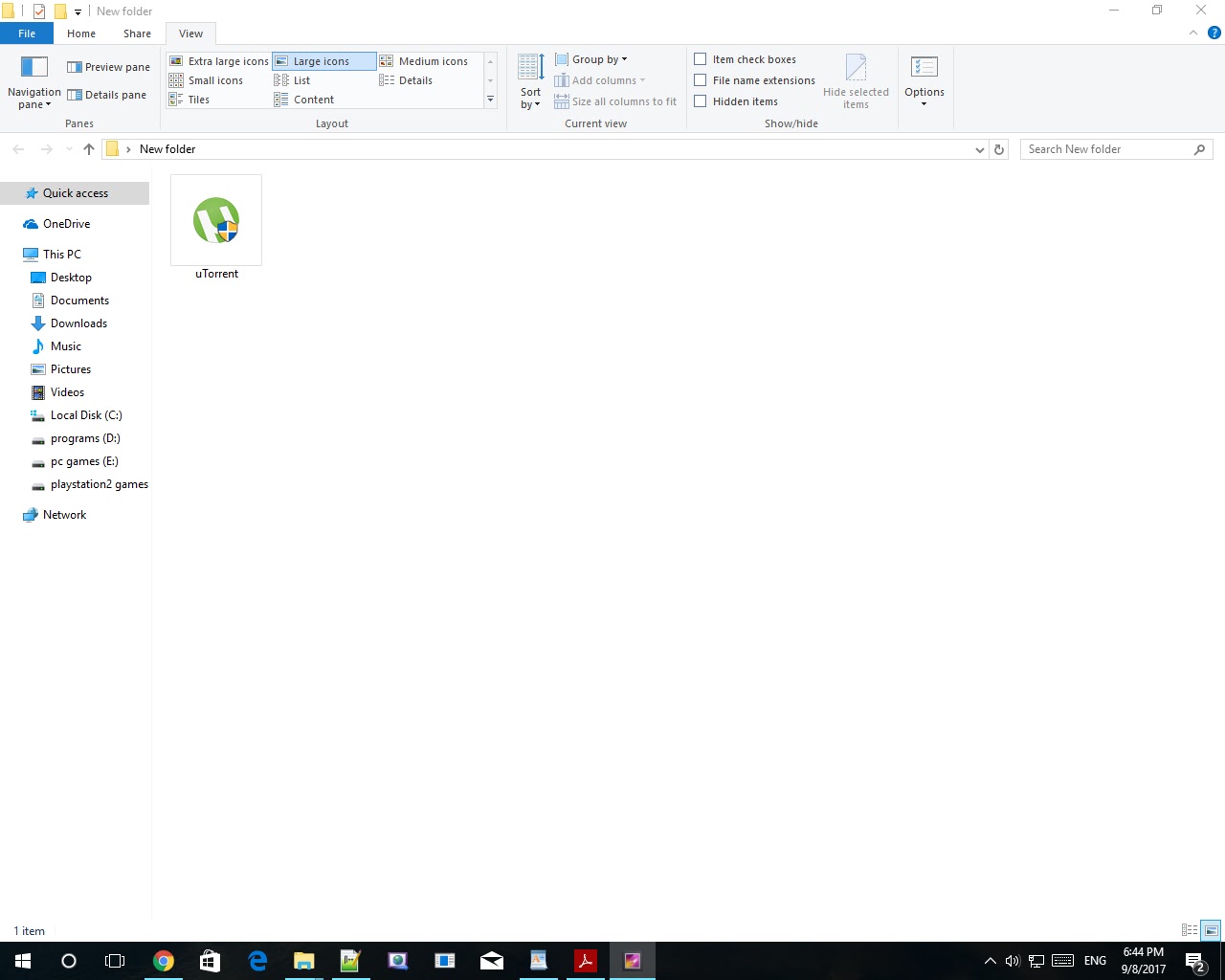Open the Help question mark icon

(x=1214, y=33)
